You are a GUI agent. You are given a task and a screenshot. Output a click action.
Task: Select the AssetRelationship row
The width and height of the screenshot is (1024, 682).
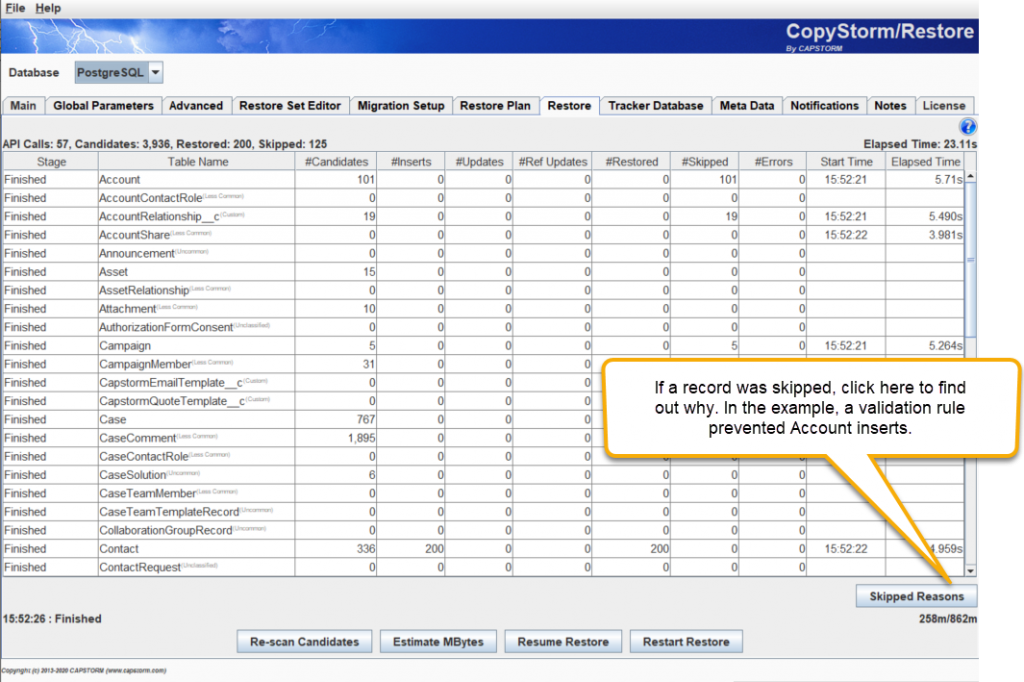[x=484, y=290]
